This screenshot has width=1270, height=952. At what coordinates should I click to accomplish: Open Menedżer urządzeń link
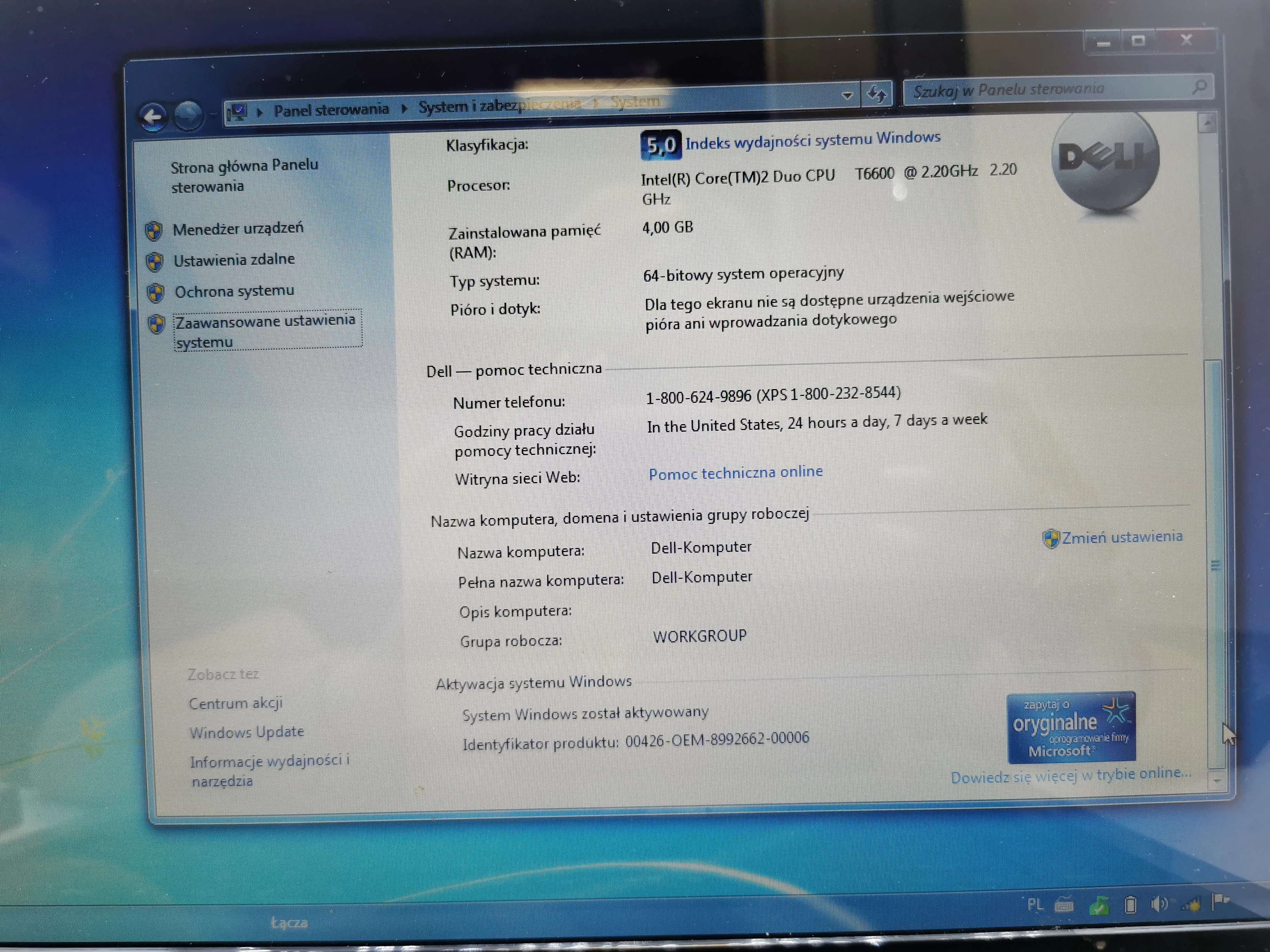(x=238, y=228)
